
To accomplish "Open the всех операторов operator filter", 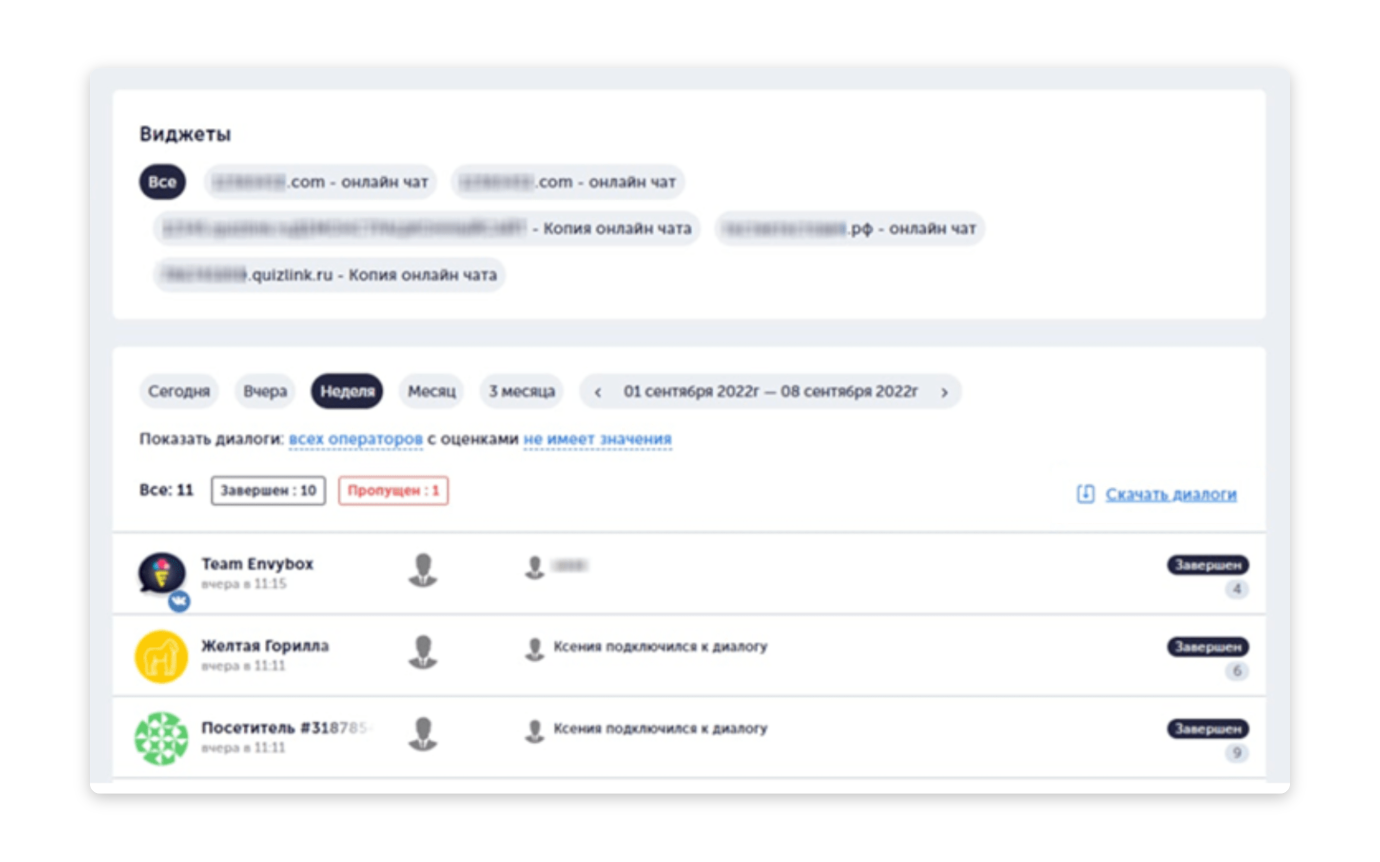I will pyautogui.click(x=355, y=439).
